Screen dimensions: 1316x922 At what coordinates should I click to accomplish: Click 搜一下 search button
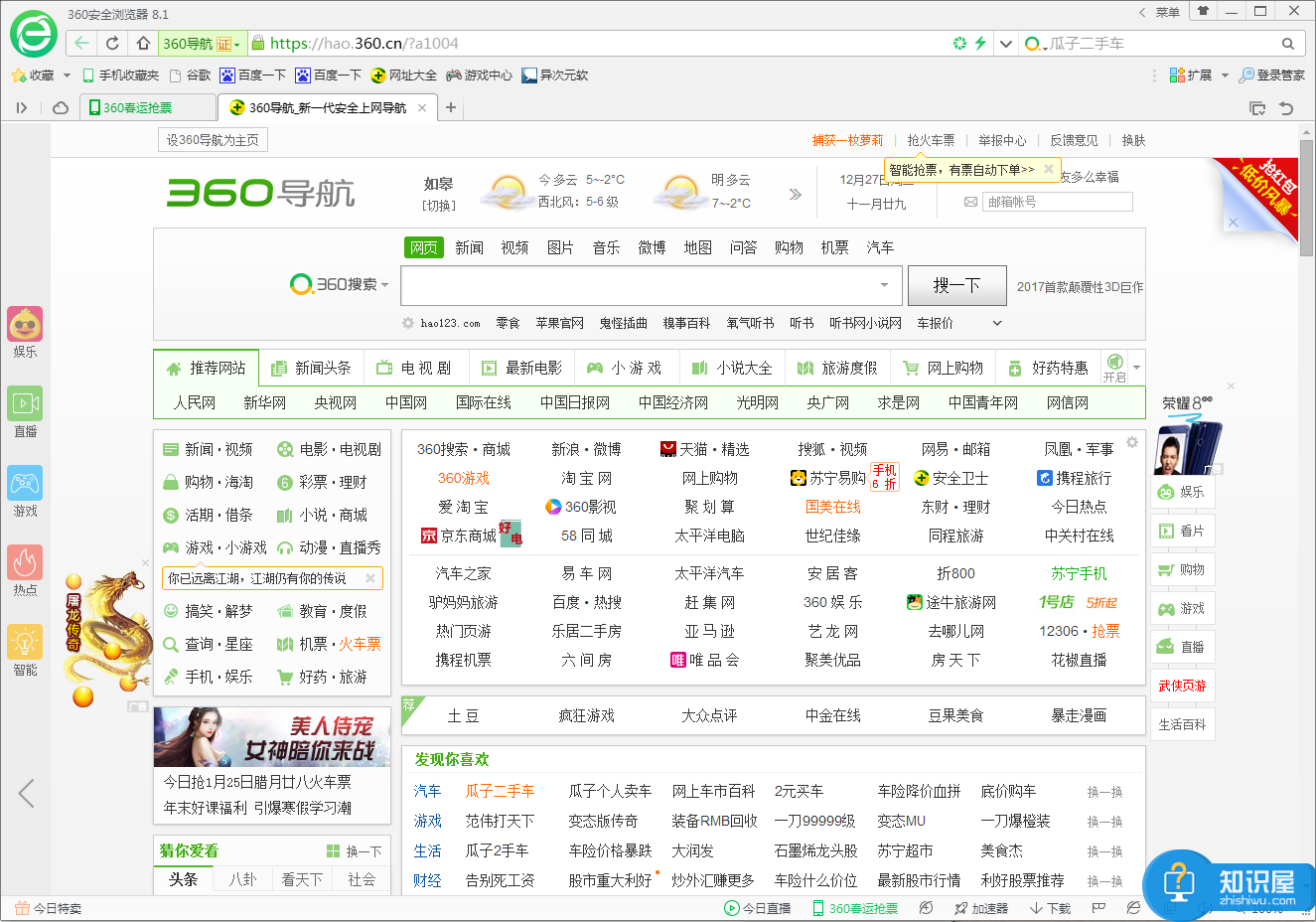point(956,285)
